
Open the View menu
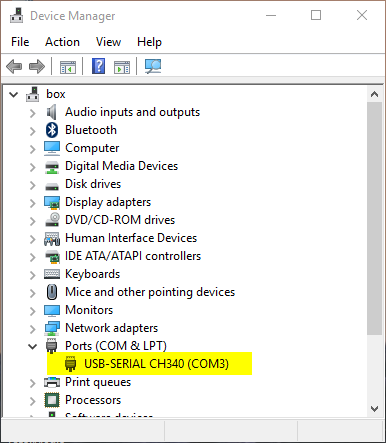pyautogui.click(x=108, y=42)
